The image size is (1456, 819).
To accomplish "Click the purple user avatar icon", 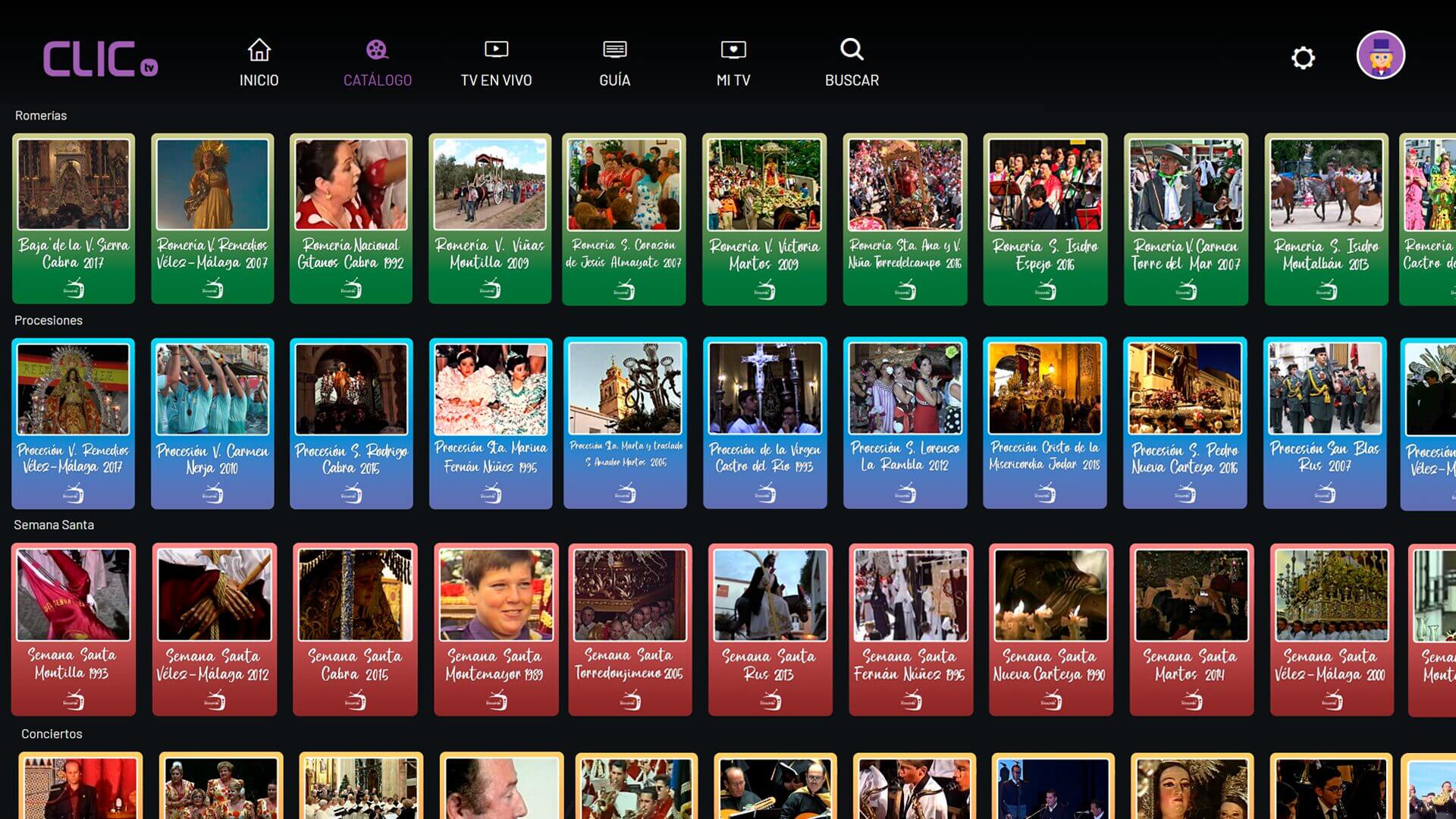I will (1380, 55).
